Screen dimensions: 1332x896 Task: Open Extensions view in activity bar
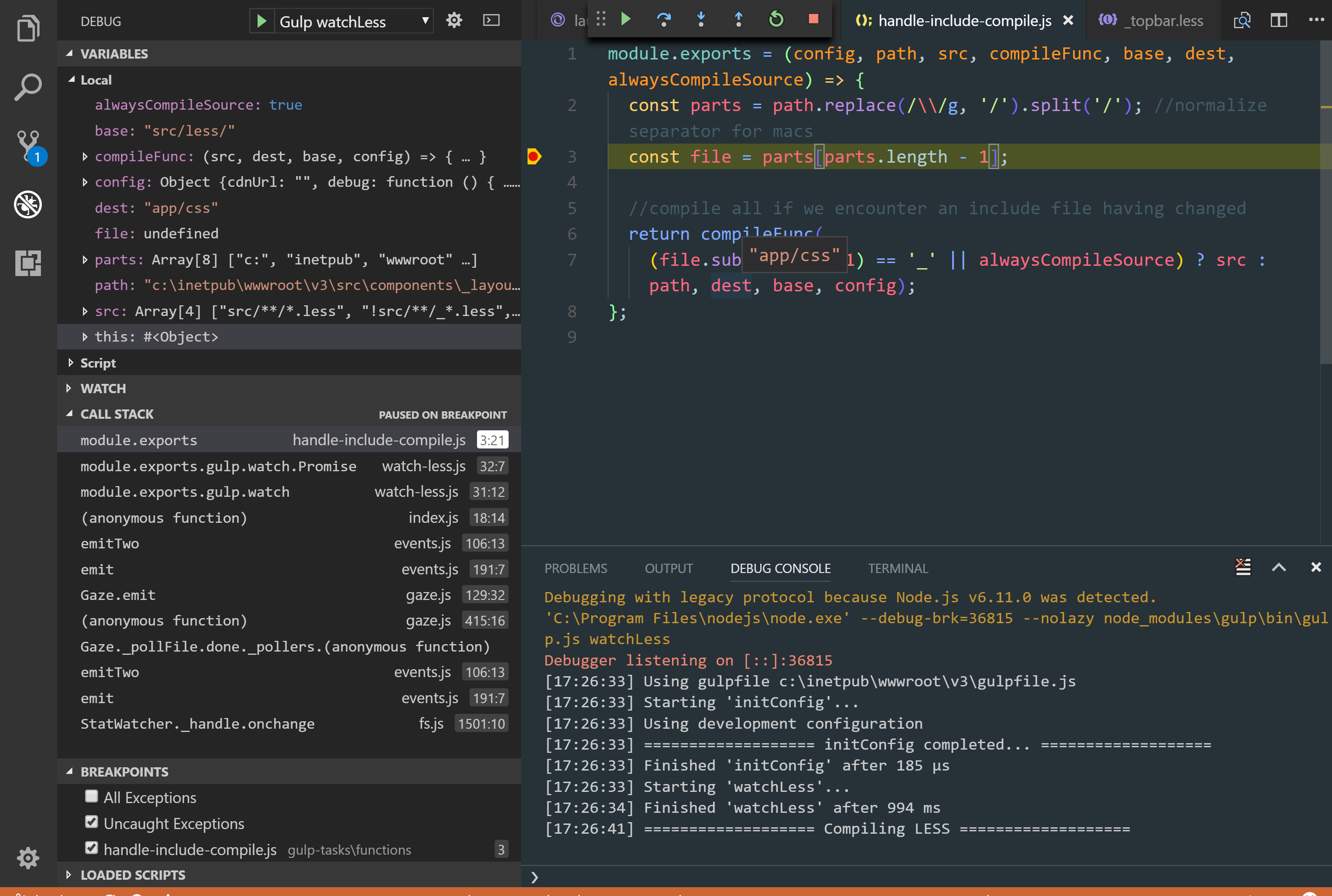[x=28, y=264]
